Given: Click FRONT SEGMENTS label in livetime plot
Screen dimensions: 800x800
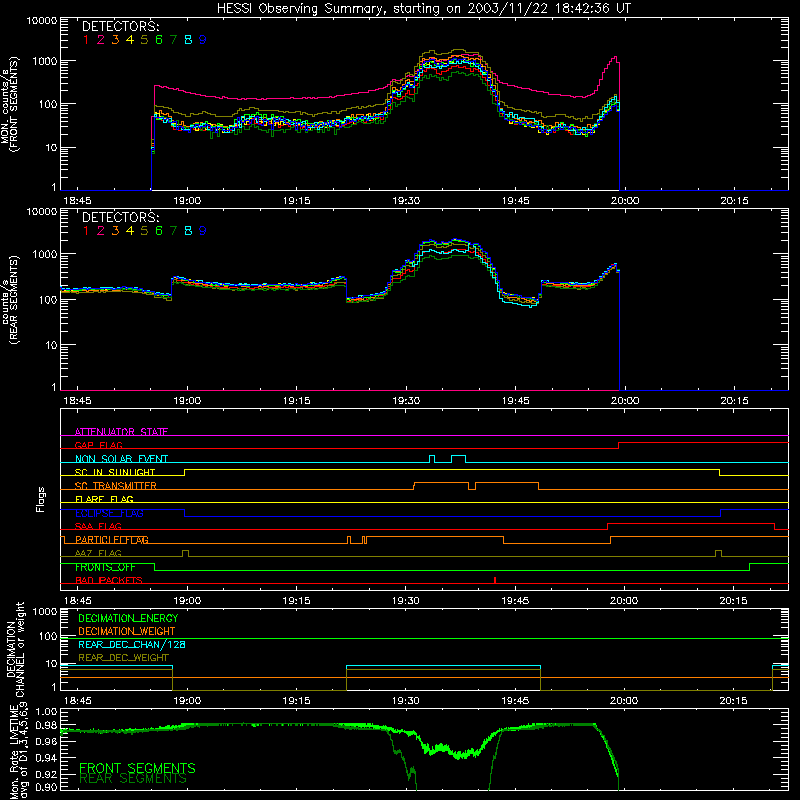Looking at the screenshot, I should (x=137, y=768).
